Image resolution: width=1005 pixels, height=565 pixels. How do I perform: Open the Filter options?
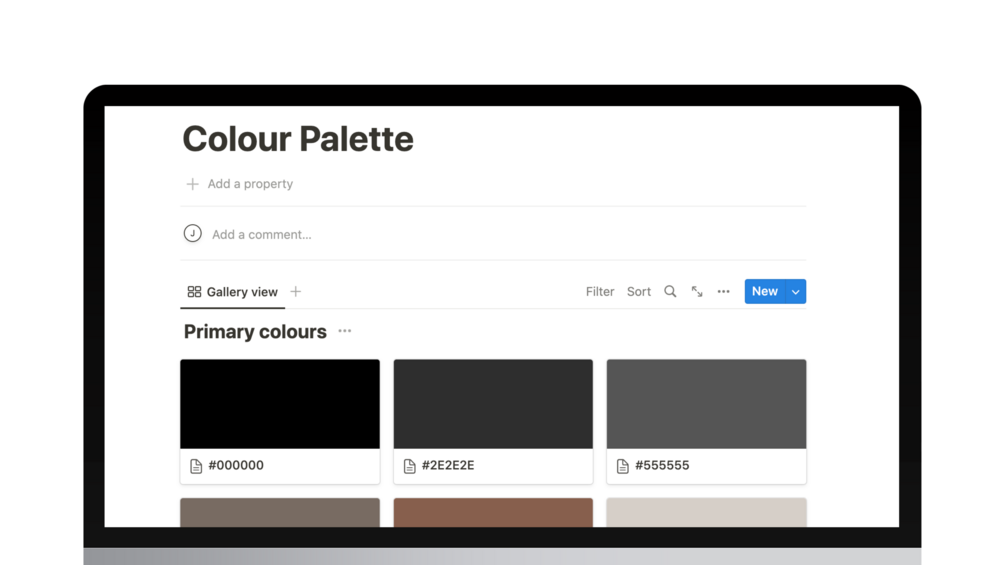coord(600,292)
